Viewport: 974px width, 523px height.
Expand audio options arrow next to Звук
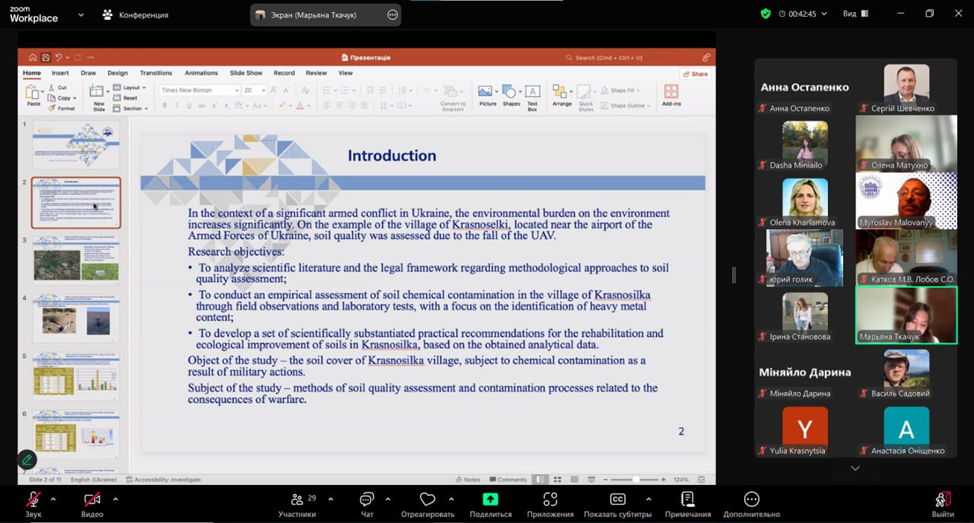point(53,499)
